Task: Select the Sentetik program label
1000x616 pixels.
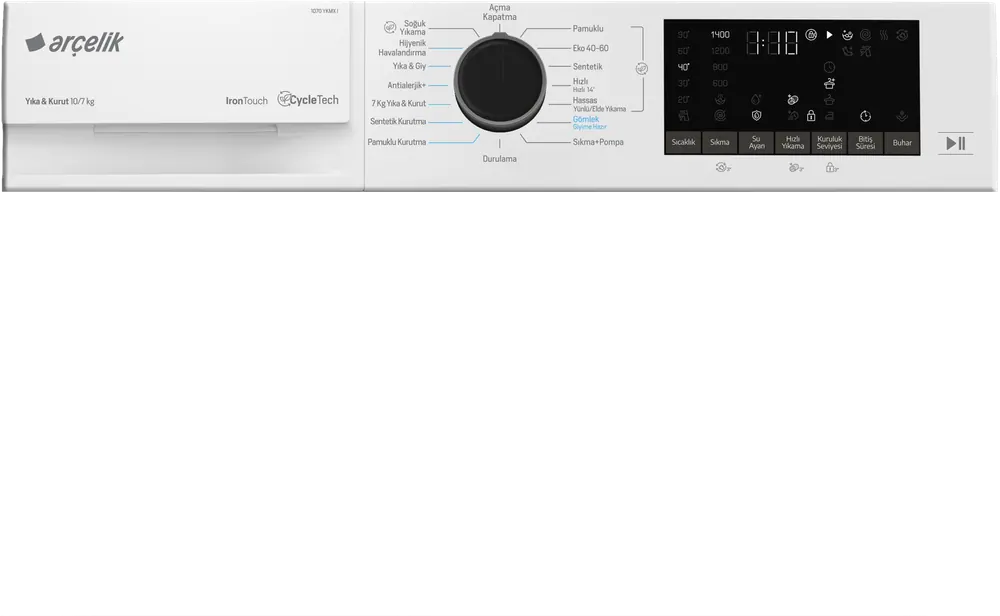Action: [x=587, y=66]
